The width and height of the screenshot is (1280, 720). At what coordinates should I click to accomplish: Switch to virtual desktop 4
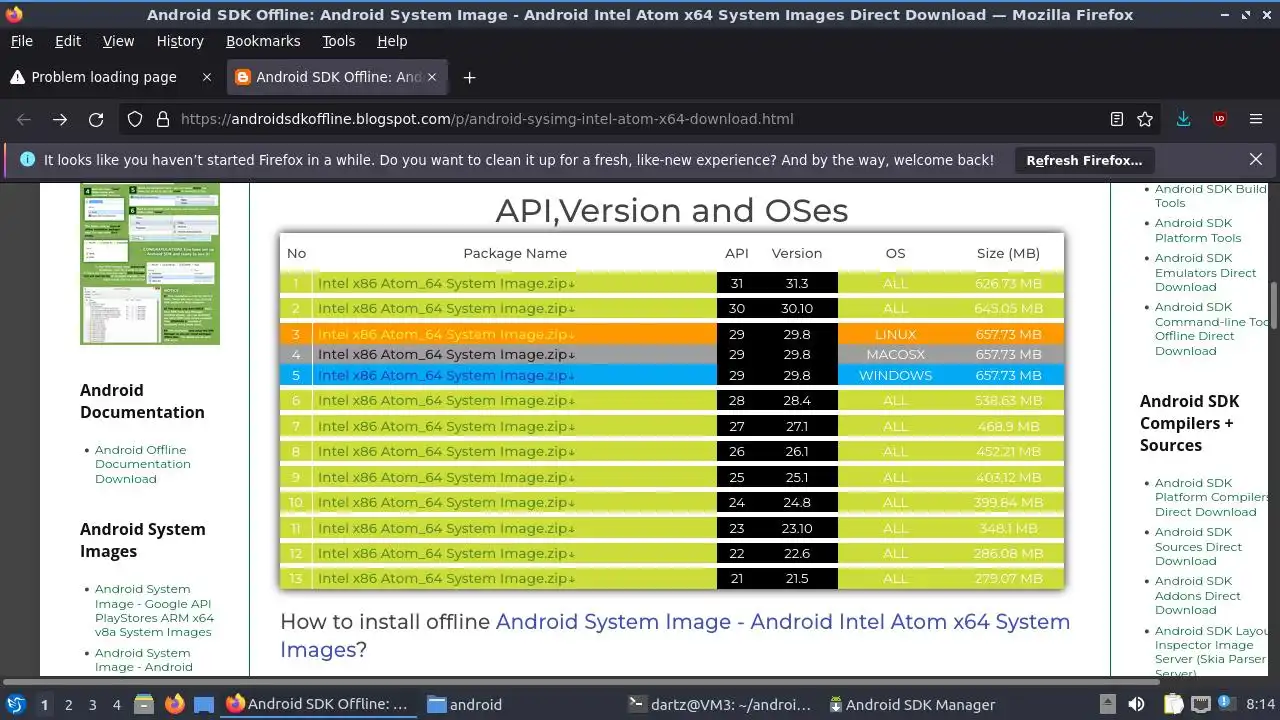(x=116, y=705)
